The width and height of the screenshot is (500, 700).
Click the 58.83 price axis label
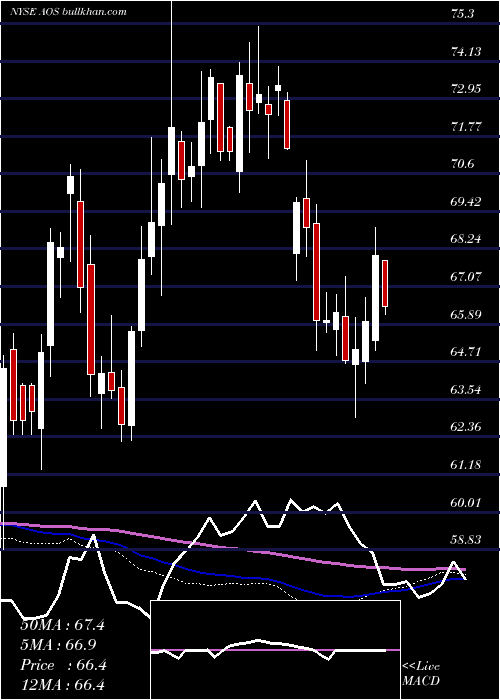[466, 540]
